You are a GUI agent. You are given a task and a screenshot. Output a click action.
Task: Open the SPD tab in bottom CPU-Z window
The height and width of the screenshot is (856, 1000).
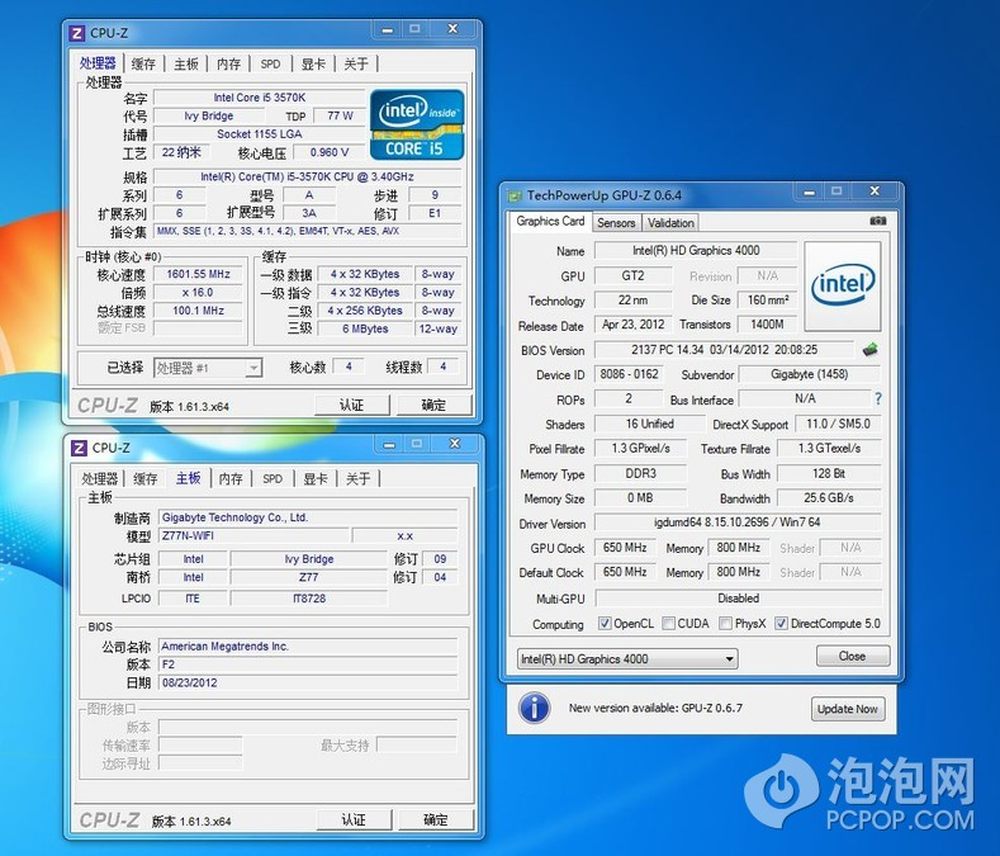(272, 478)
